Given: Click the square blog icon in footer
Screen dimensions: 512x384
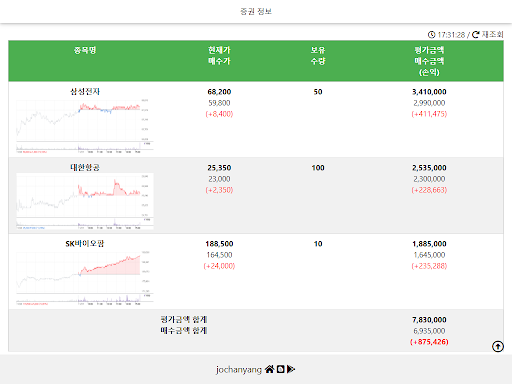Looking at the screenshot, I should pos(281,369).
